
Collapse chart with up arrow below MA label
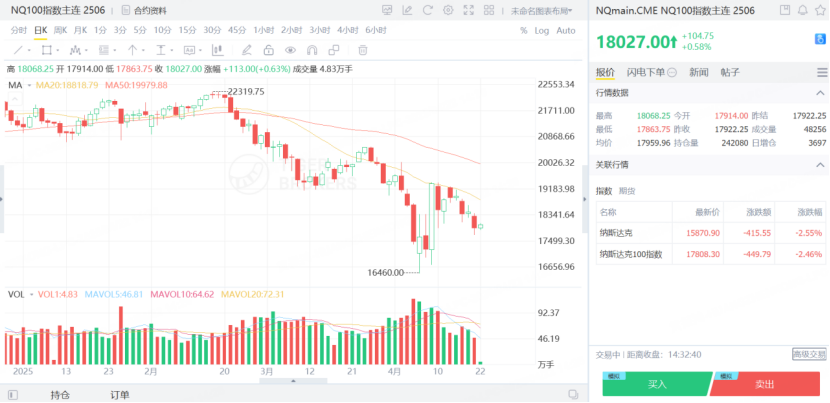click(14, 98)
